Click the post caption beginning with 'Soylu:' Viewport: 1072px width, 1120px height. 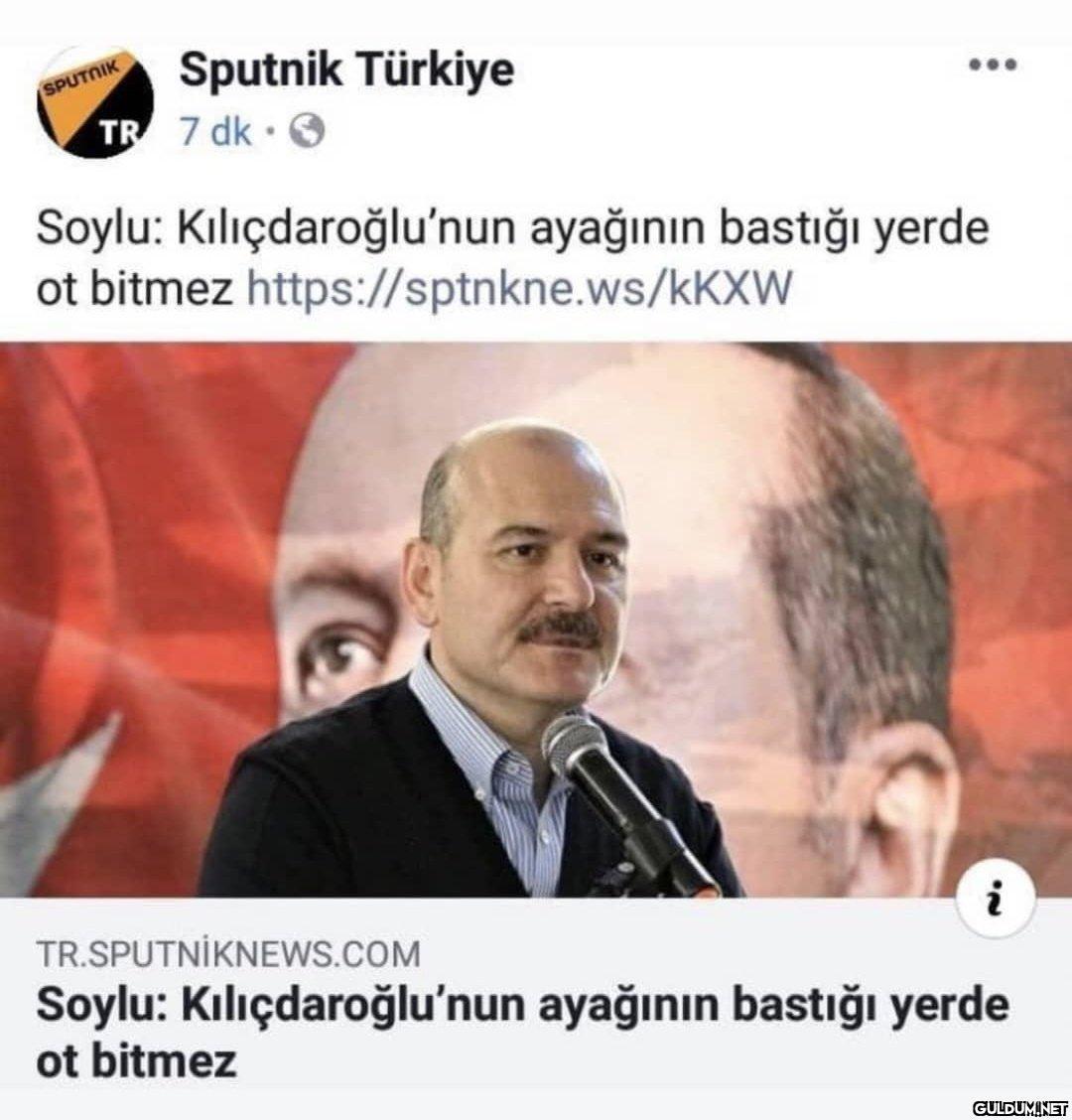pos(512,258)
